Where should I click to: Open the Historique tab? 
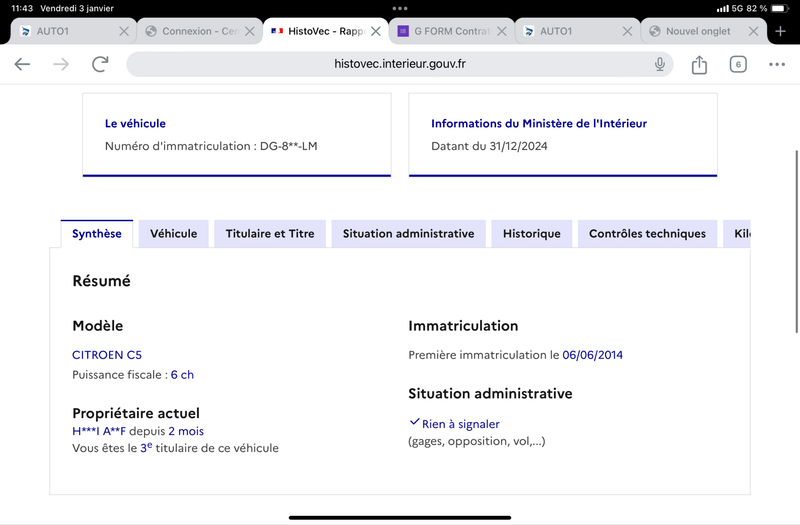532,234
